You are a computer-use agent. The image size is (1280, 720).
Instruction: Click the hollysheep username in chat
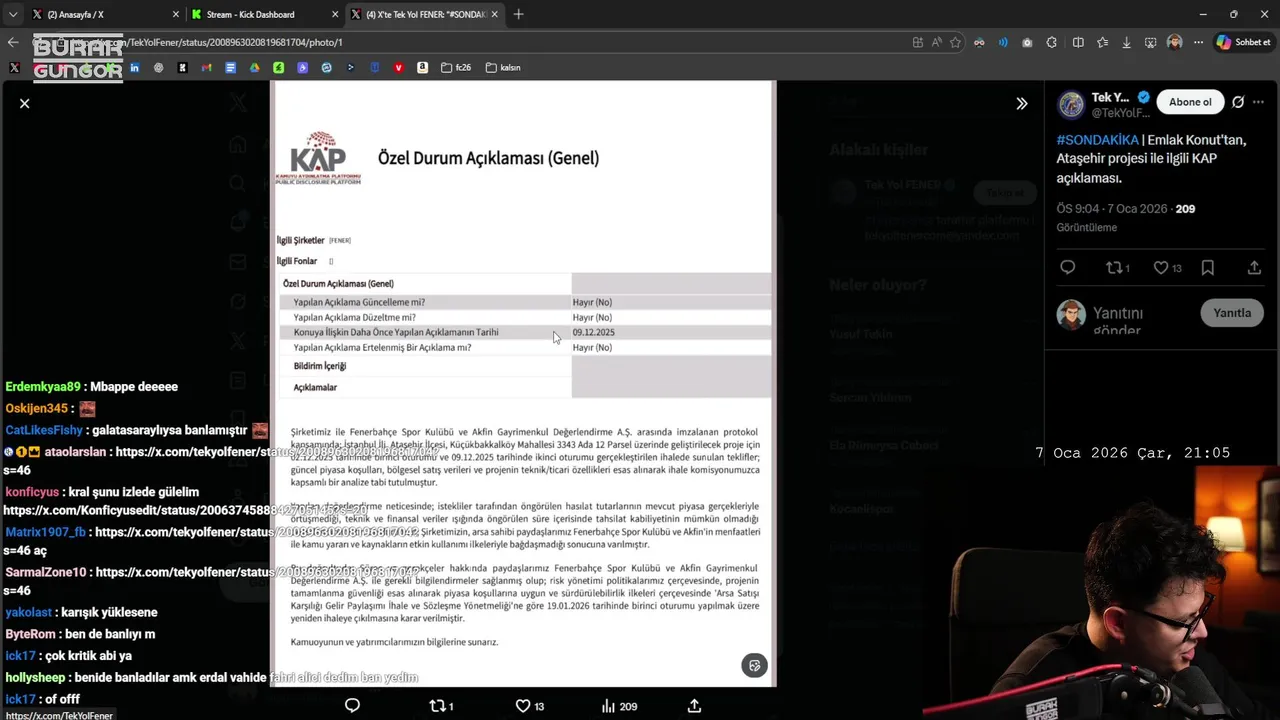pyautogui.click(x=35, y=678)
